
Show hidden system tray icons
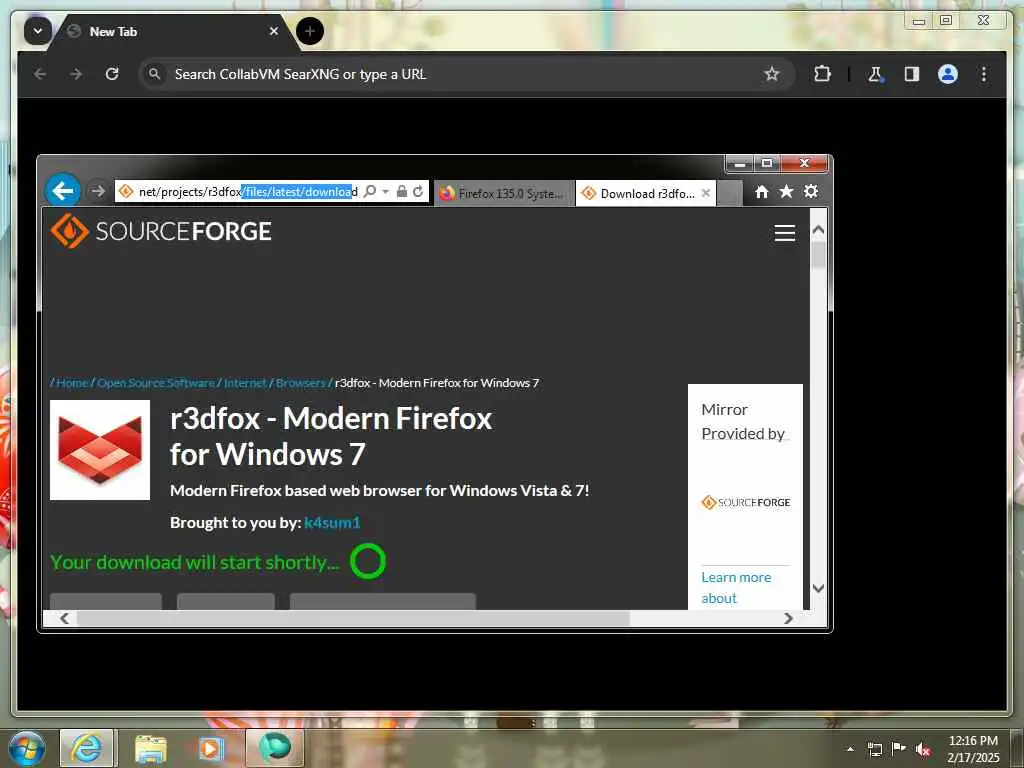coord(850,749)
